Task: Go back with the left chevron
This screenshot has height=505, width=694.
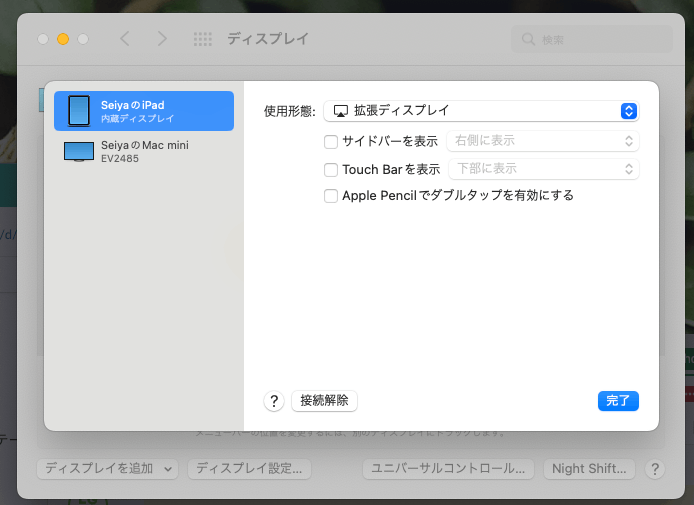Action: tap(125, 39)
